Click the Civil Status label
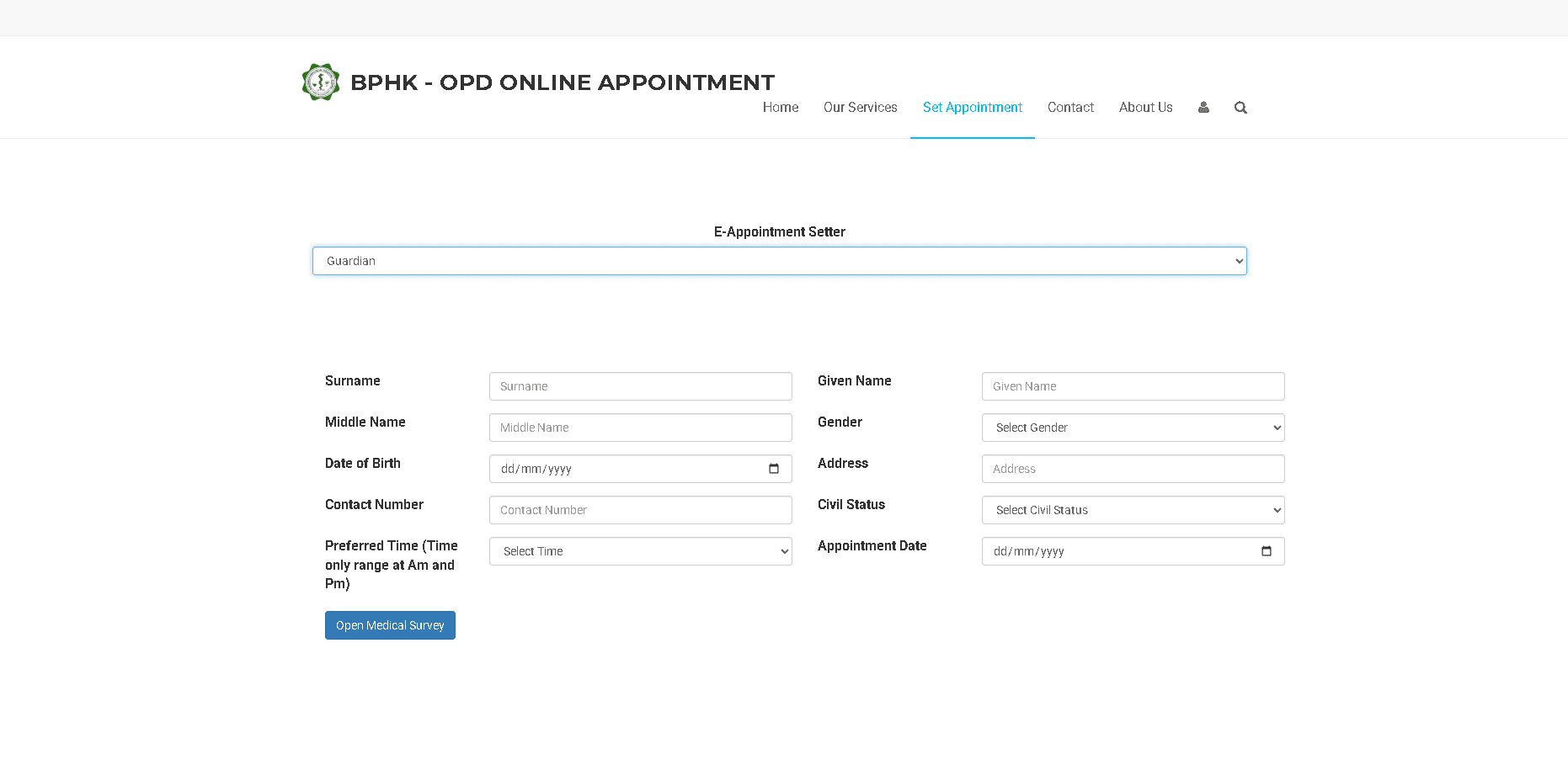 (x=851, y=505)
